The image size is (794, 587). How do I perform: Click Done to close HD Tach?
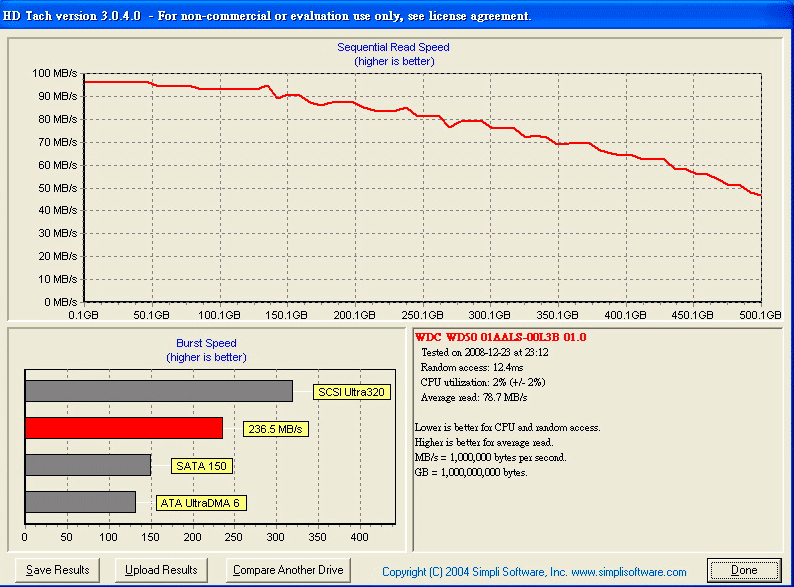pos(743,570)
